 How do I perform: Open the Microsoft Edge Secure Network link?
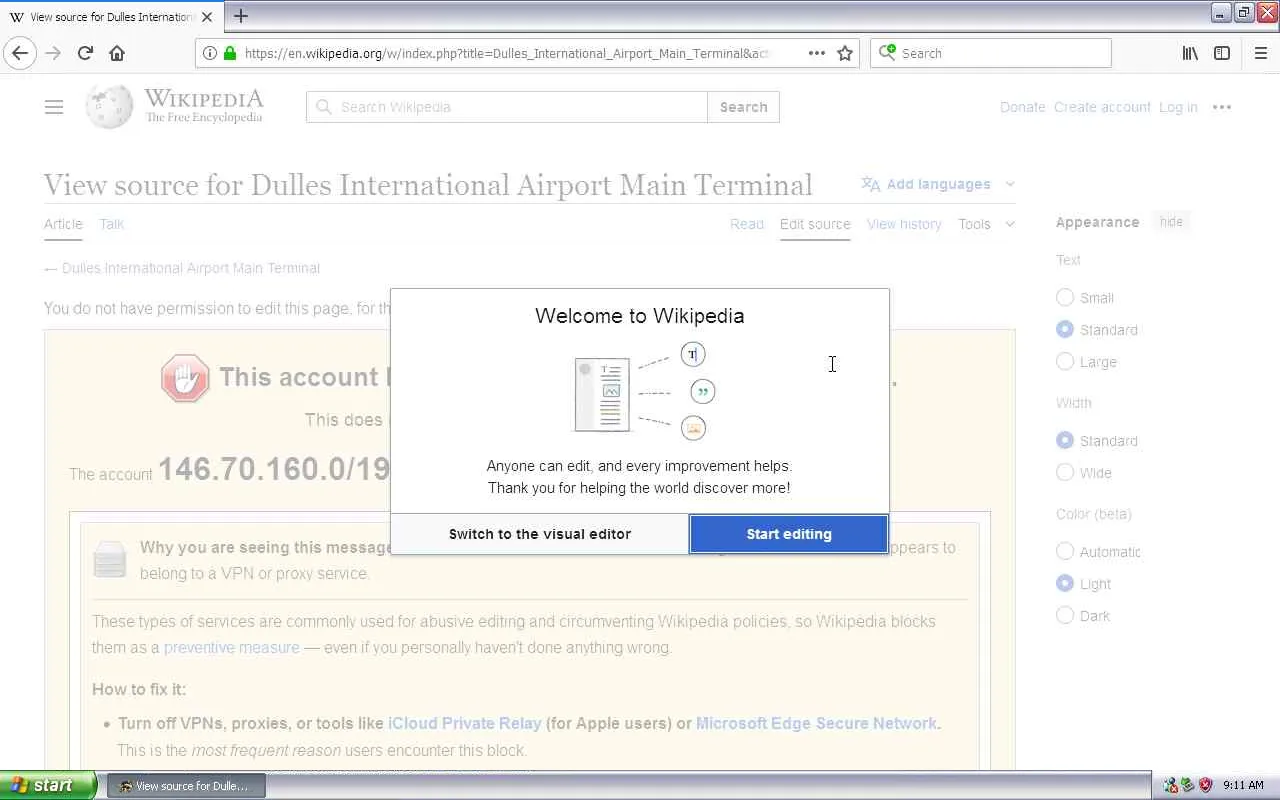coord(816,723)
